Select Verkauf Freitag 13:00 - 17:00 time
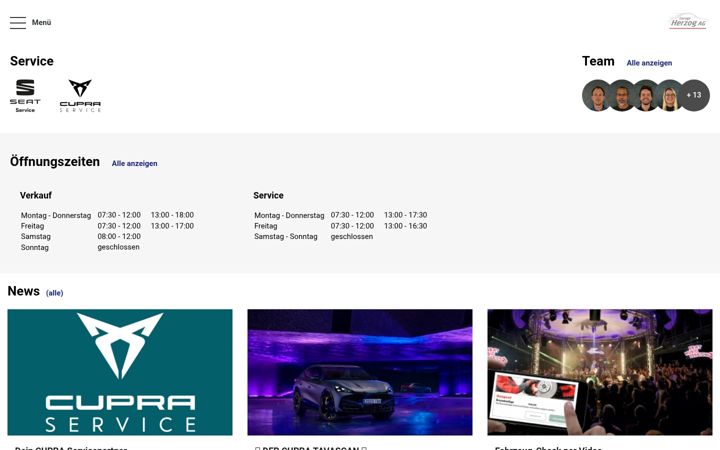This screenshot has width=720, height=450. 172,226
